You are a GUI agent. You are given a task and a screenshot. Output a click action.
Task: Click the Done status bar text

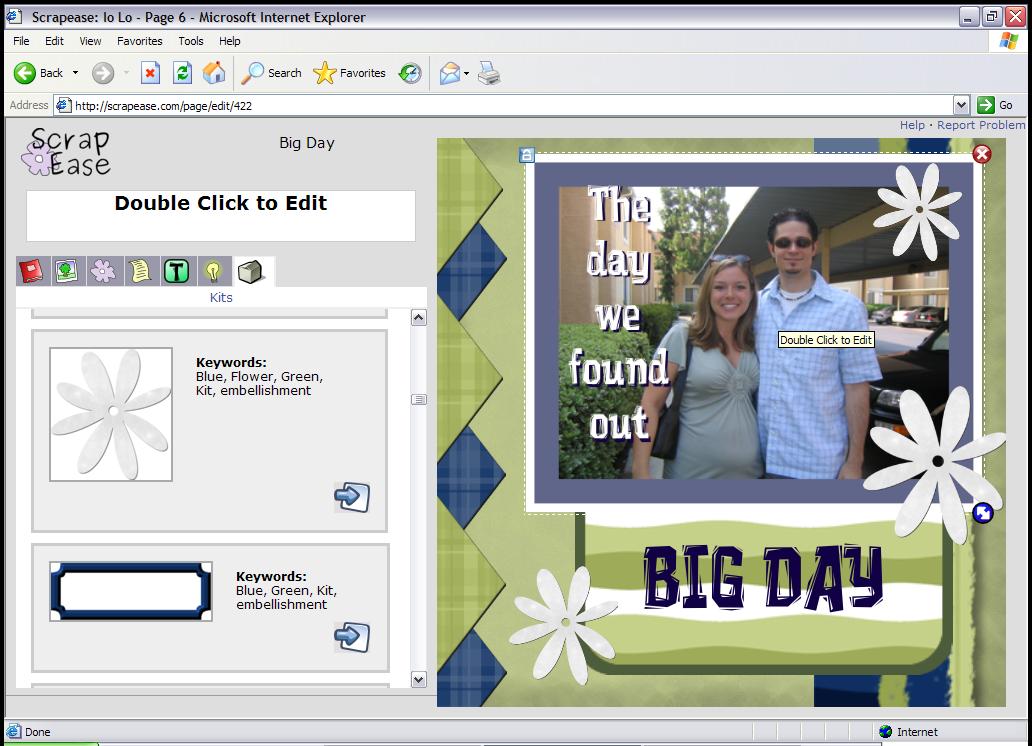tap(38, 732)
